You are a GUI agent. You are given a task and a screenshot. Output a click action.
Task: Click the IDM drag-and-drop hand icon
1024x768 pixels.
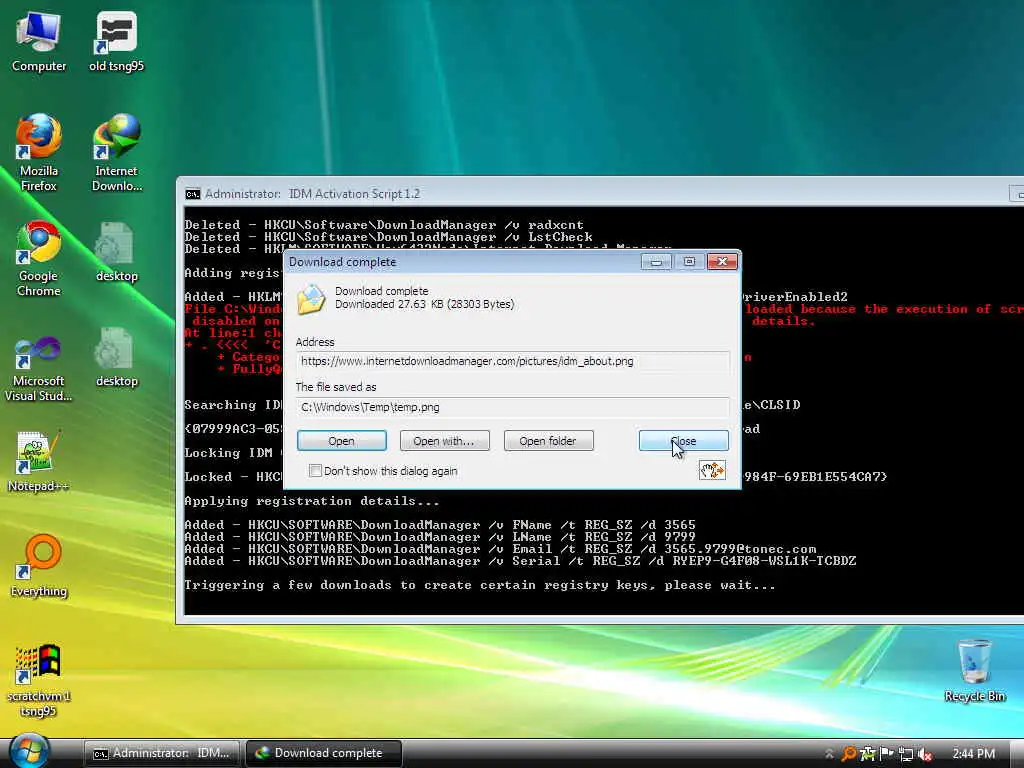pos(712,470)
